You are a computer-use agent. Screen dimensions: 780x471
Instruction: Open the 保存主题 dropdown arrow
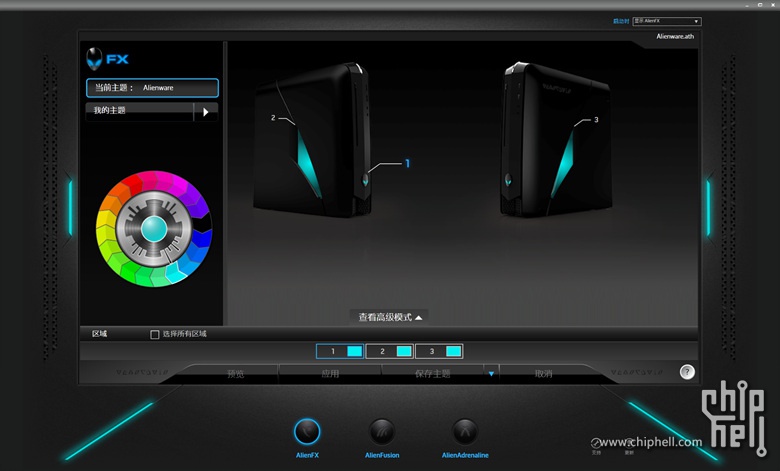point(491,374)
